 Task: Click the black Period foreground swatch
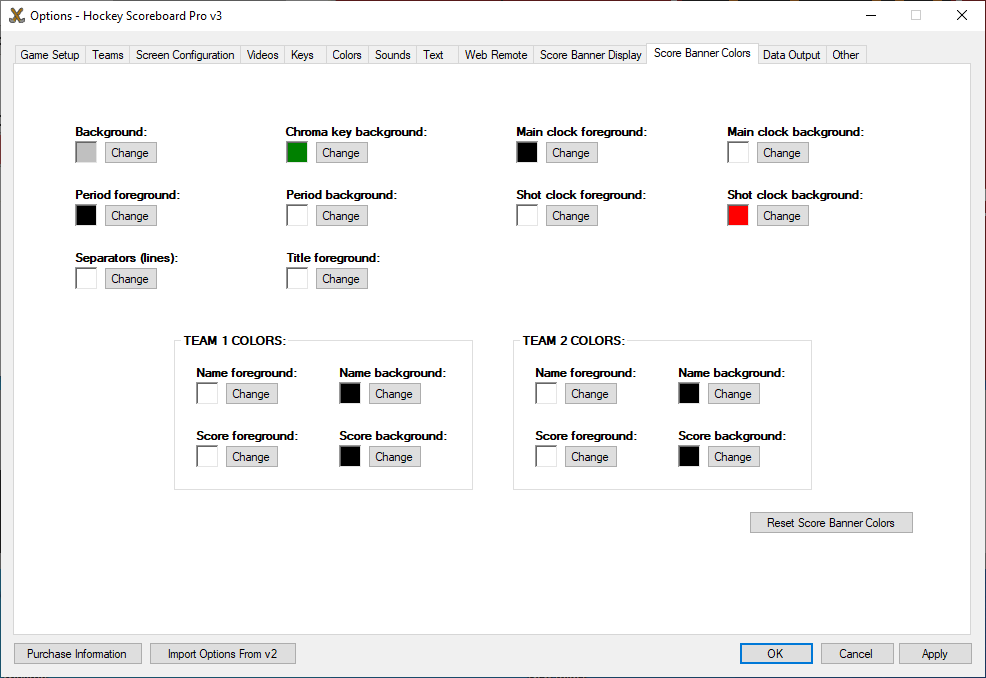[86, 216]
